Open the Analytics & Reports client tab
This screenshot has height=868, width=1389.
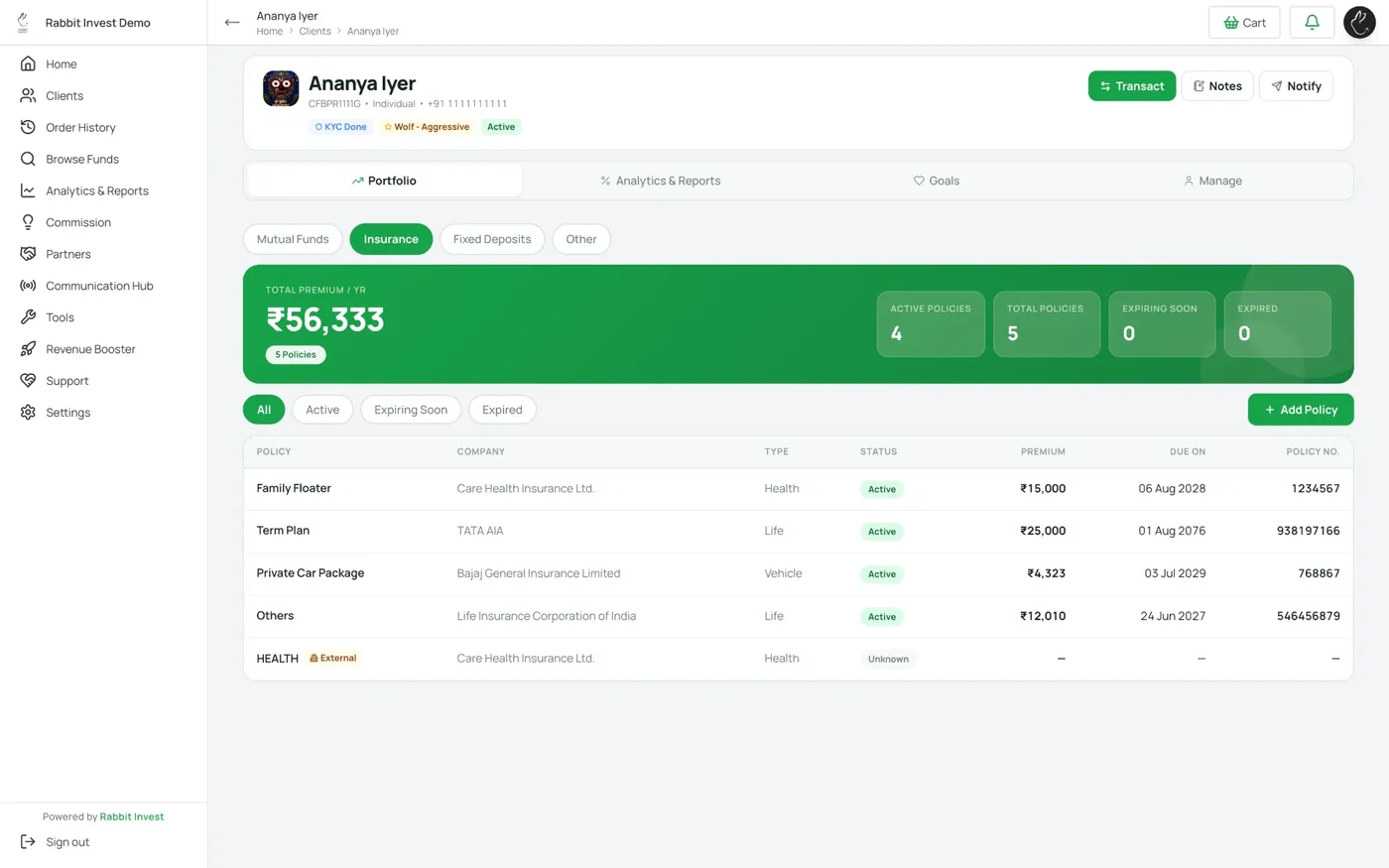[x=660, y=181]
